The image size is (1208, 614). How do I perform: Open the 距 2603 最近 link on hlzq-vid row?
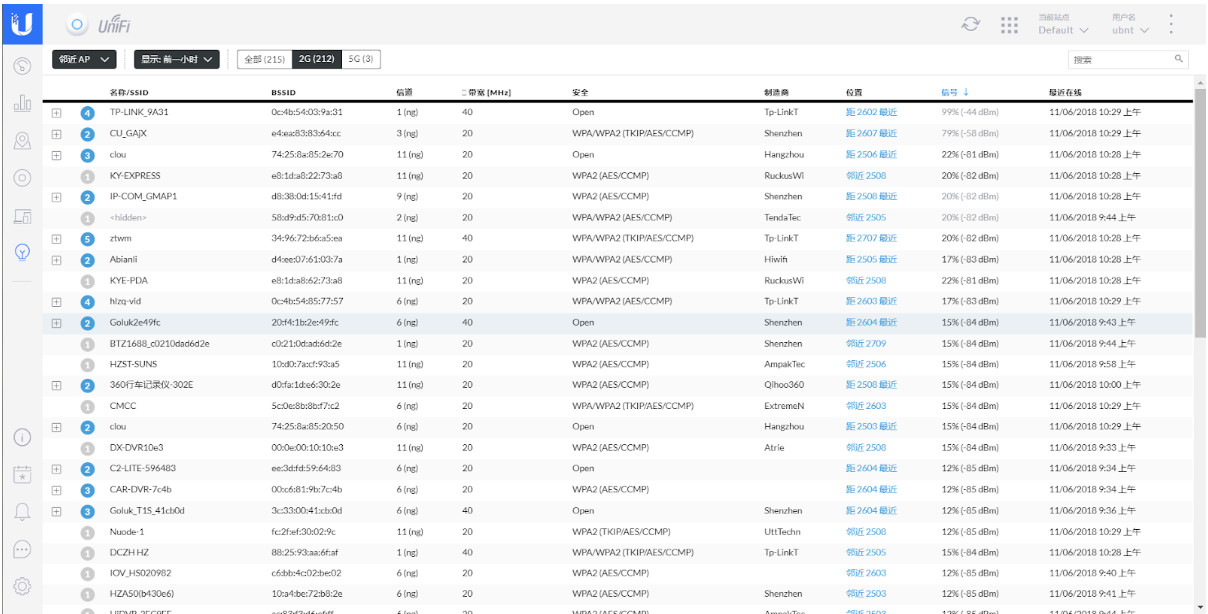(871, 302)
